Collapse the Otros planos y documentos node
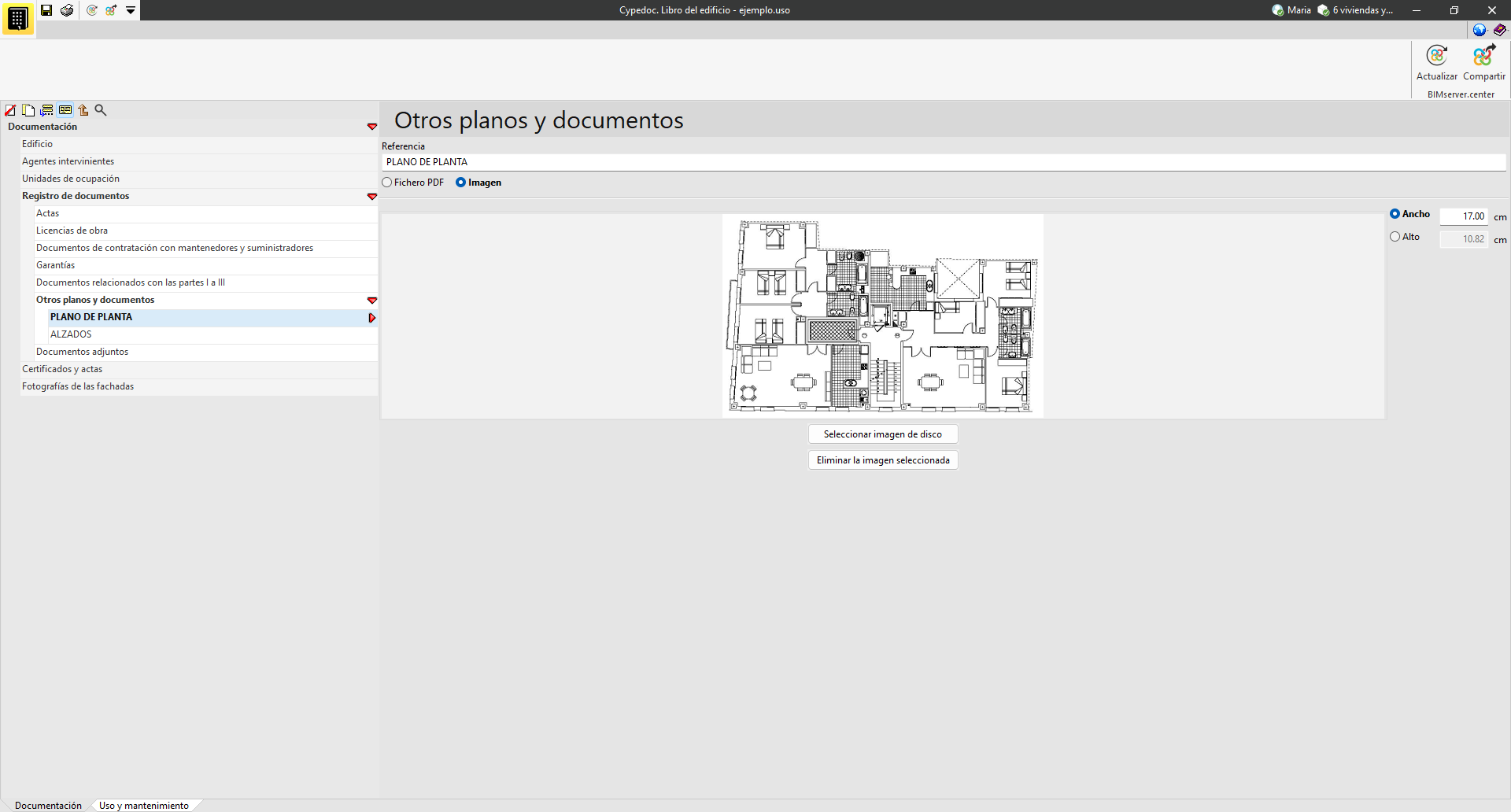This screenshot has width=1511, height=812. point(372,301)
